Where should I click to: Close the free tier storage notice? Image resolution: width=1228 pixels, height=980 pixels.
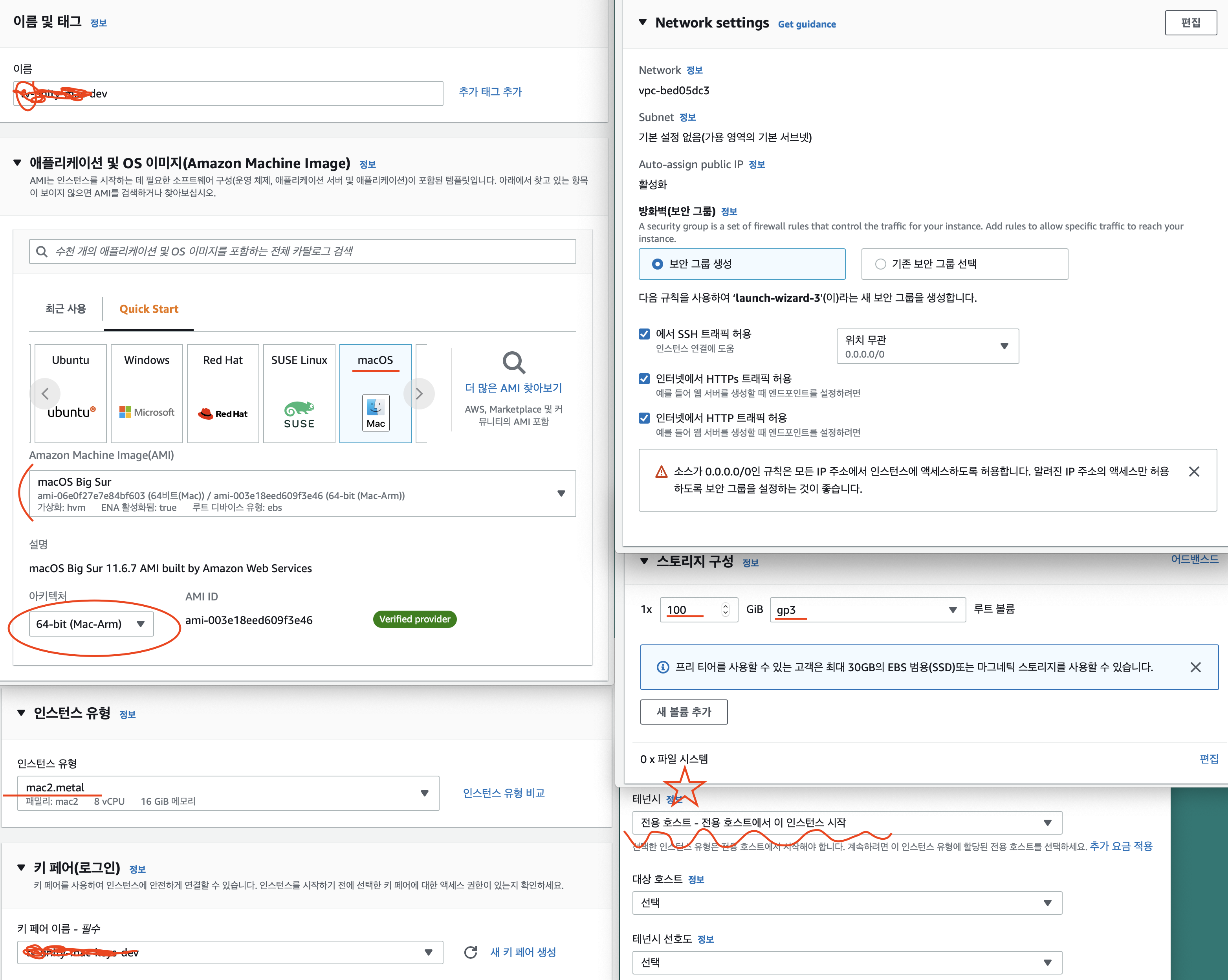(1195, 667)
